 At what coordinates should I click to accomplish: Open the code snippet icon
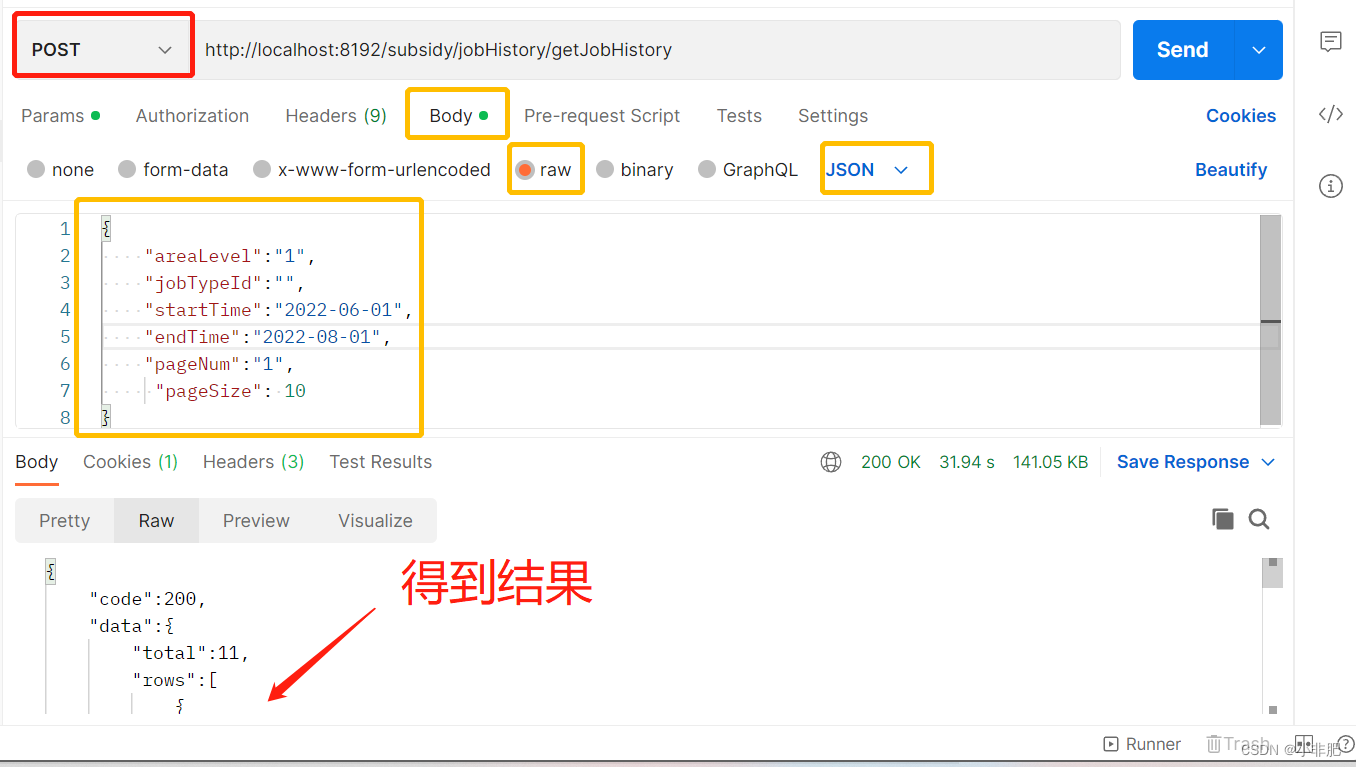tap(1330, 114)
